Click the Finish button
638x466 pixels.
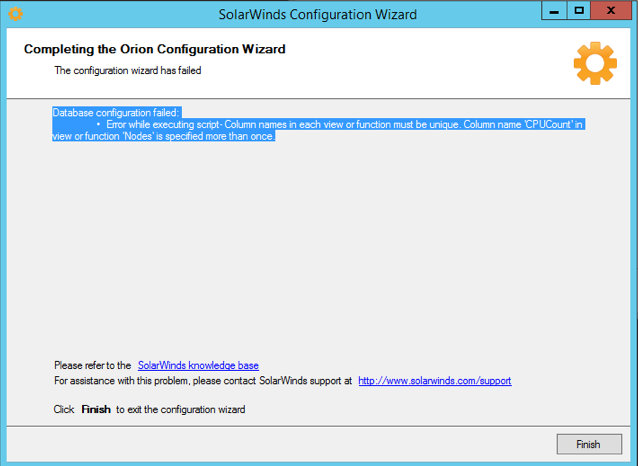(x=589, y=444)
